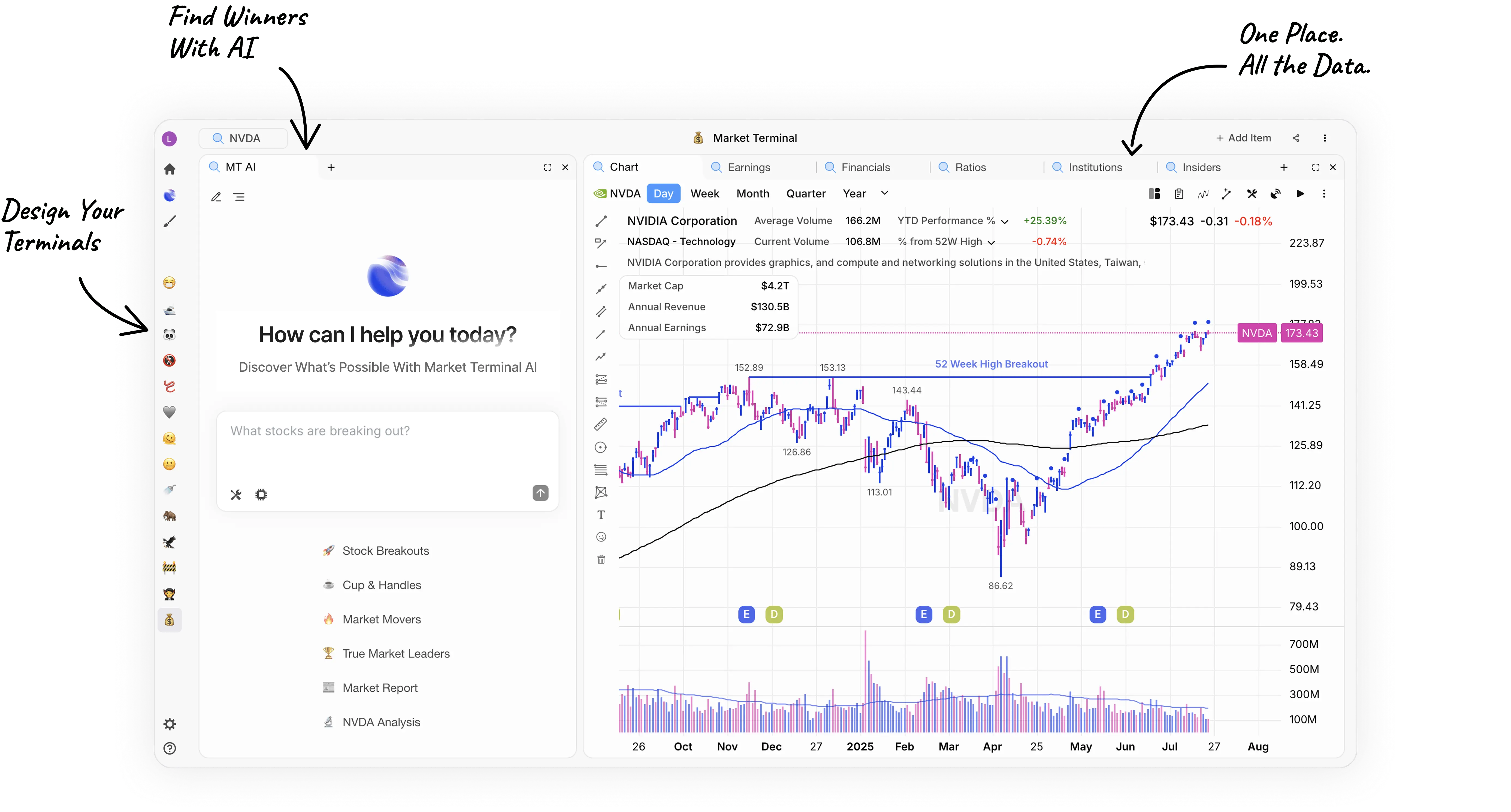The height and width of the screenshot is (812, 1511).
Task: Switch chart to Month timeframe
Action: 753,193
